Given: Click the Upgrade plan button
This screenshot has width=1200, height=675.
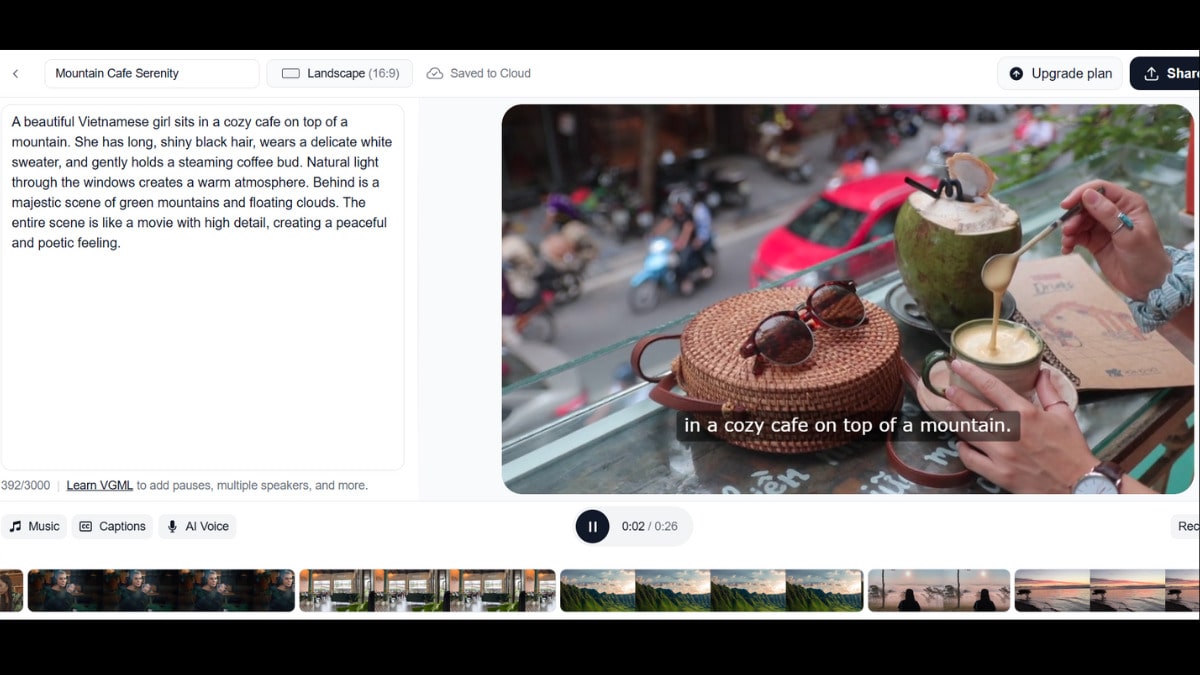Looking at the screenshot, I should pyautogui.click(x=1060, y=74).
